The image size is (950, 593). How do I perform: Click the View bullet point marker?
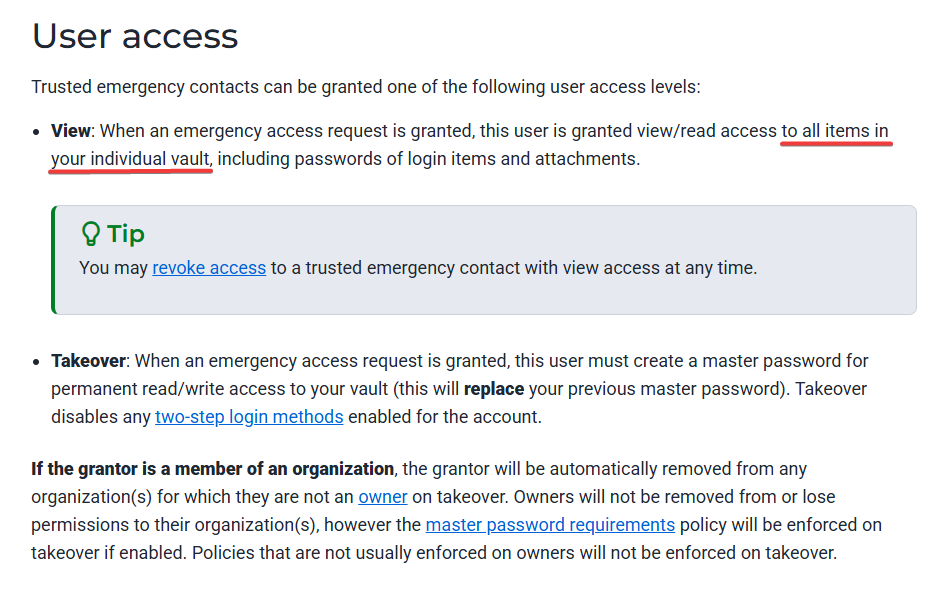click(x=36, y=132)
